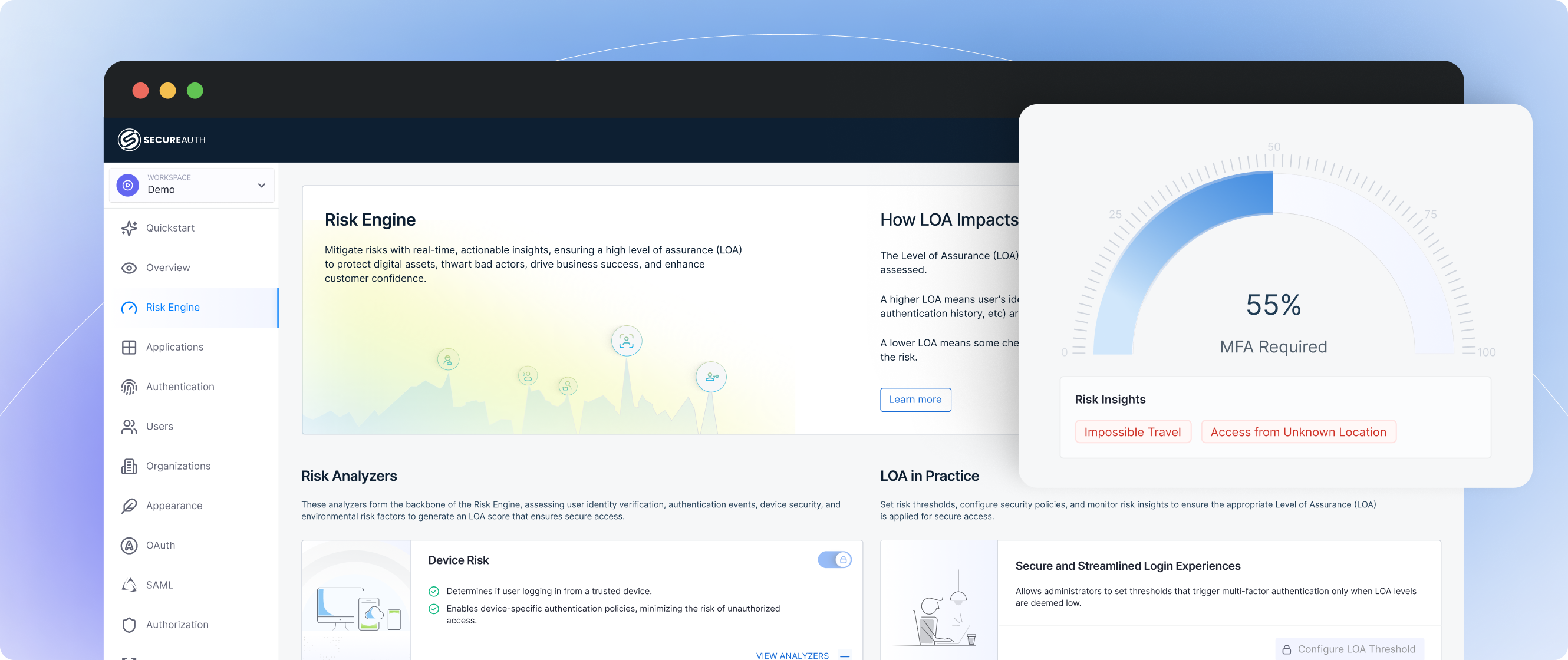Select the Applications grid icon
This screenshot has height=660, width=1568.
[x=129, y=346]
